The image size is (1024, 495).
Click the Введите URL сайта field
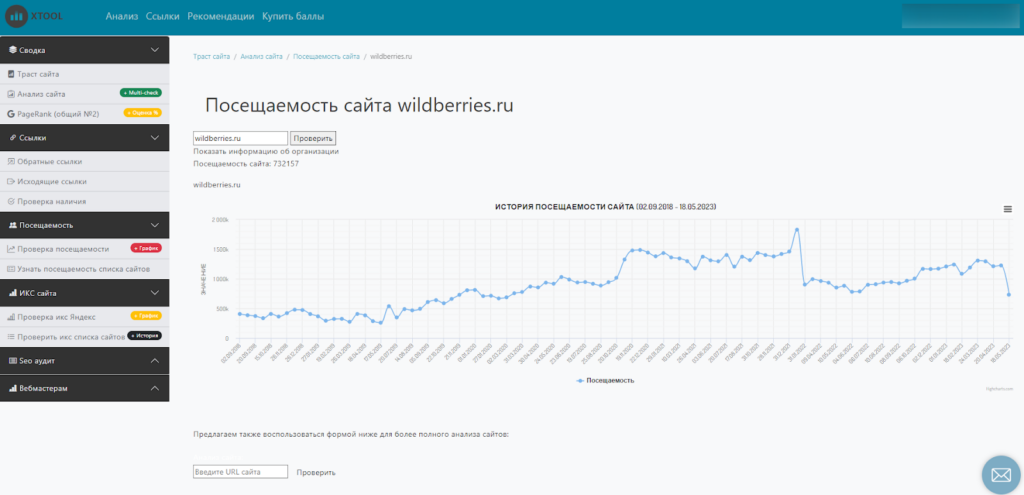pos(240,471)
